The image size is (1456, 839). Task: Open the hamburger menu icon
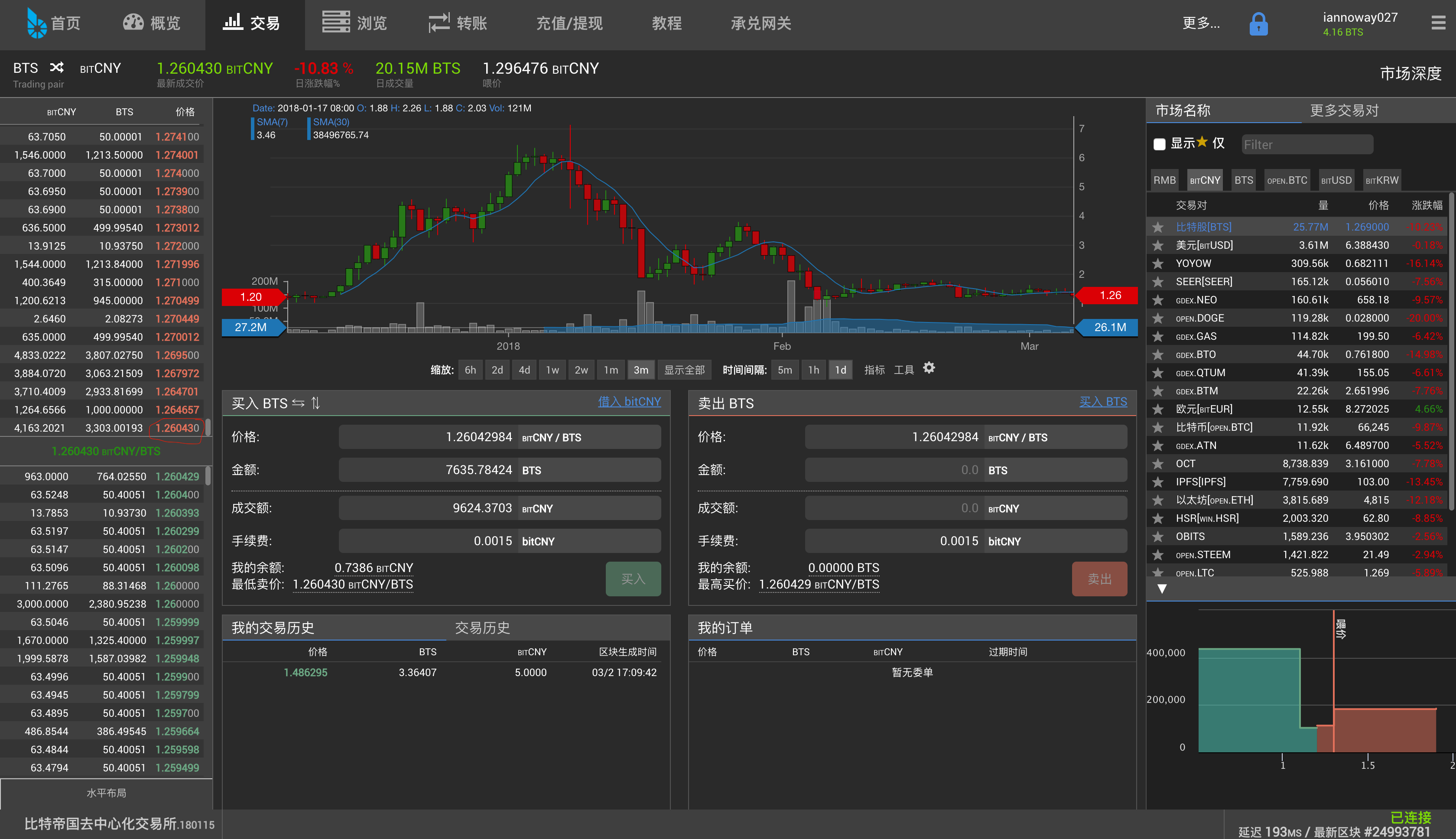1438,23
